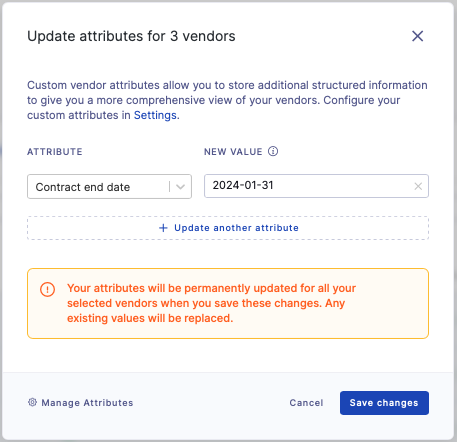Click the orange permanent update warning text
This screenshot has width=457, height=442.
(211, 303)
